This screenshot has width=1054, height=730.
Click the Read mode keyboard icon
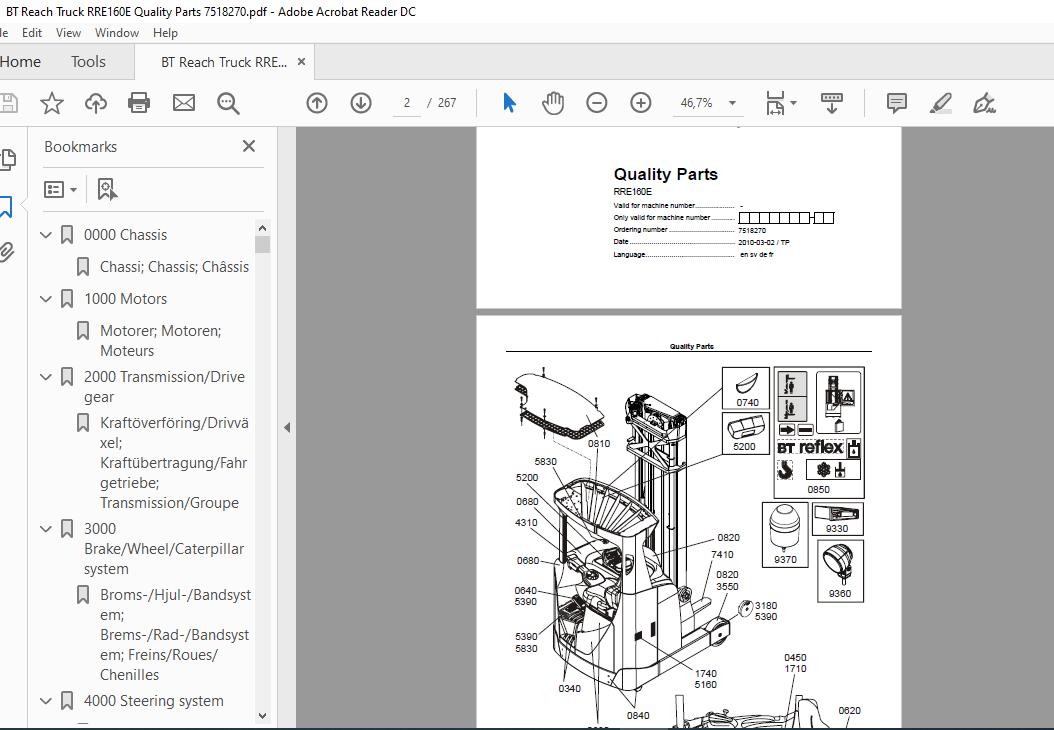tap(832, 103)
